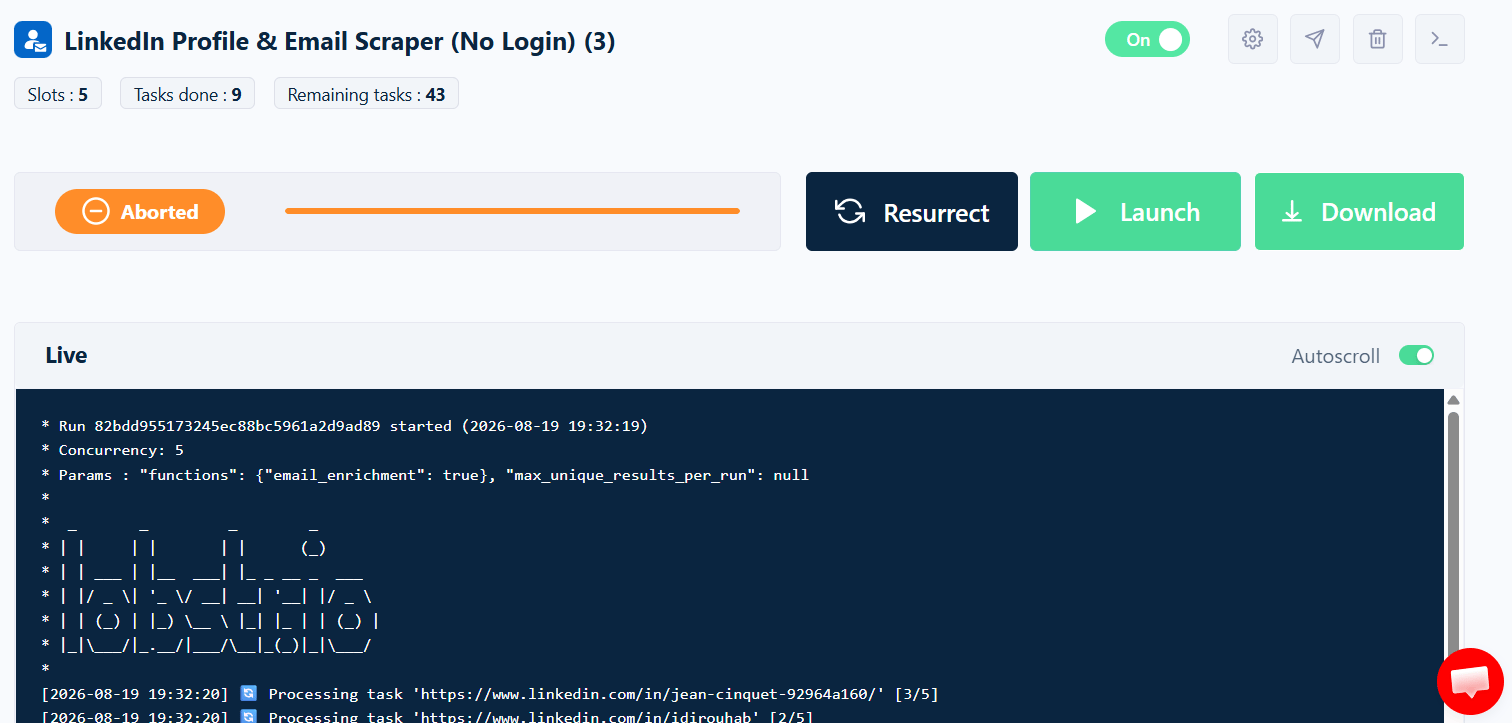
Task: Click the Slots : 5 badge
Action: click(x=58, y=94)
